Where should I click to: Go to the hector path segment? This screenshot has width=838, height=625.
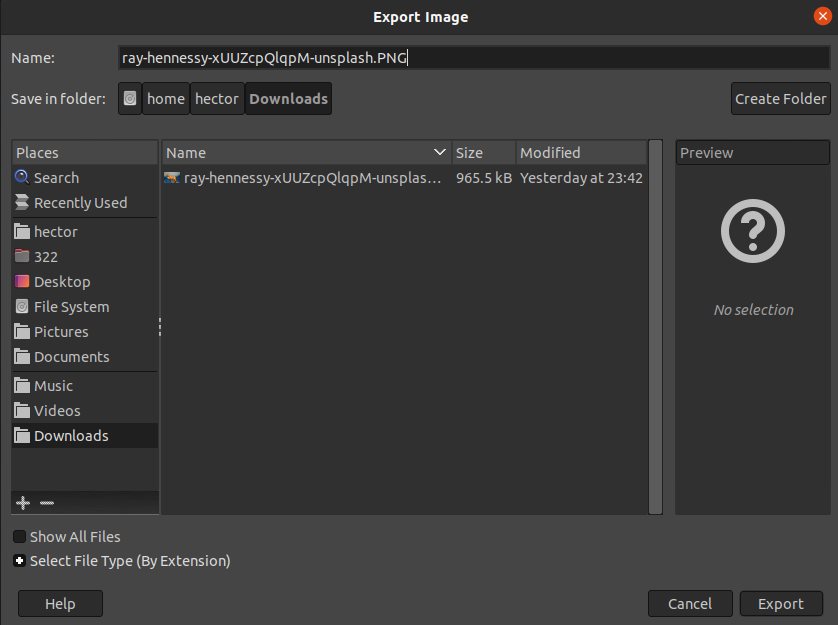(x=217, y=99)
